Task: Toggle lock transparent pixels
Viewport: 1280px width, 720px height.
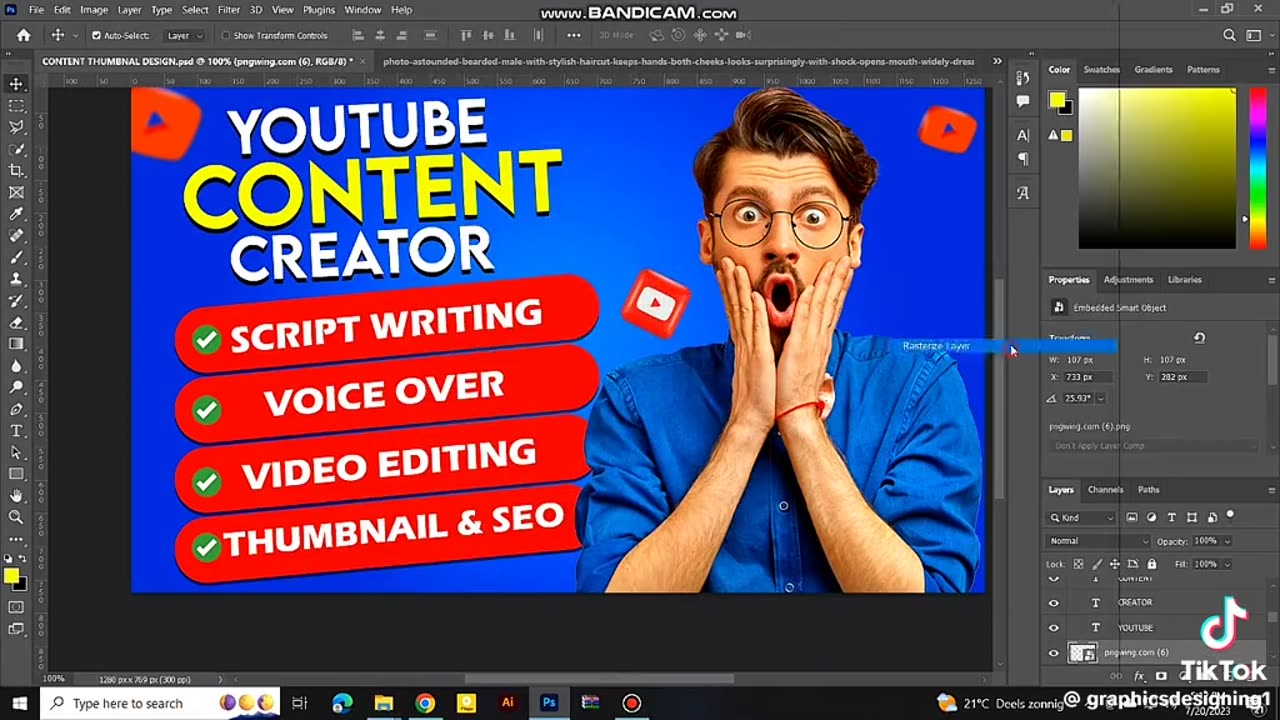Action: pos(1078,564)
